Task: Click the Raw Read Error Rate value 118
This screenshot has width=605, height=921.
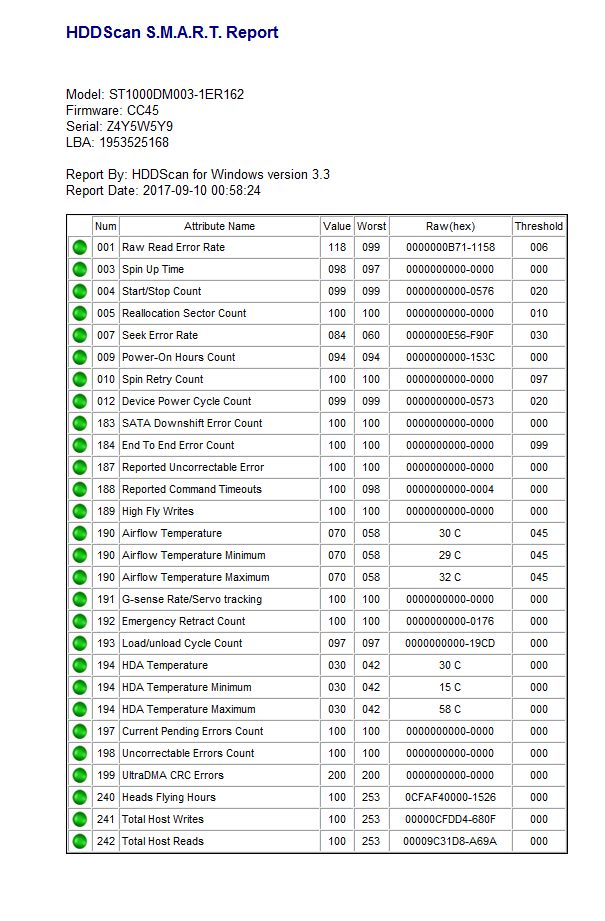Action: (337, 247)
